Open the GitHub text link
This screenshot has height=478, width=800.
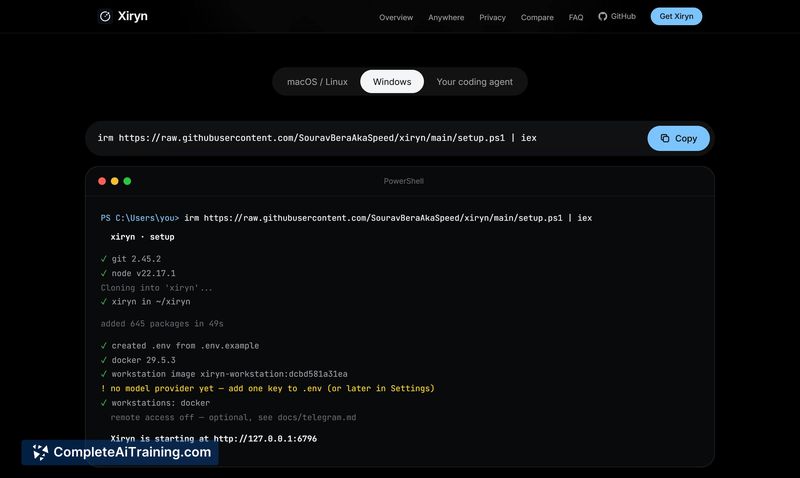pyautogui.click(x=623, y=16)
